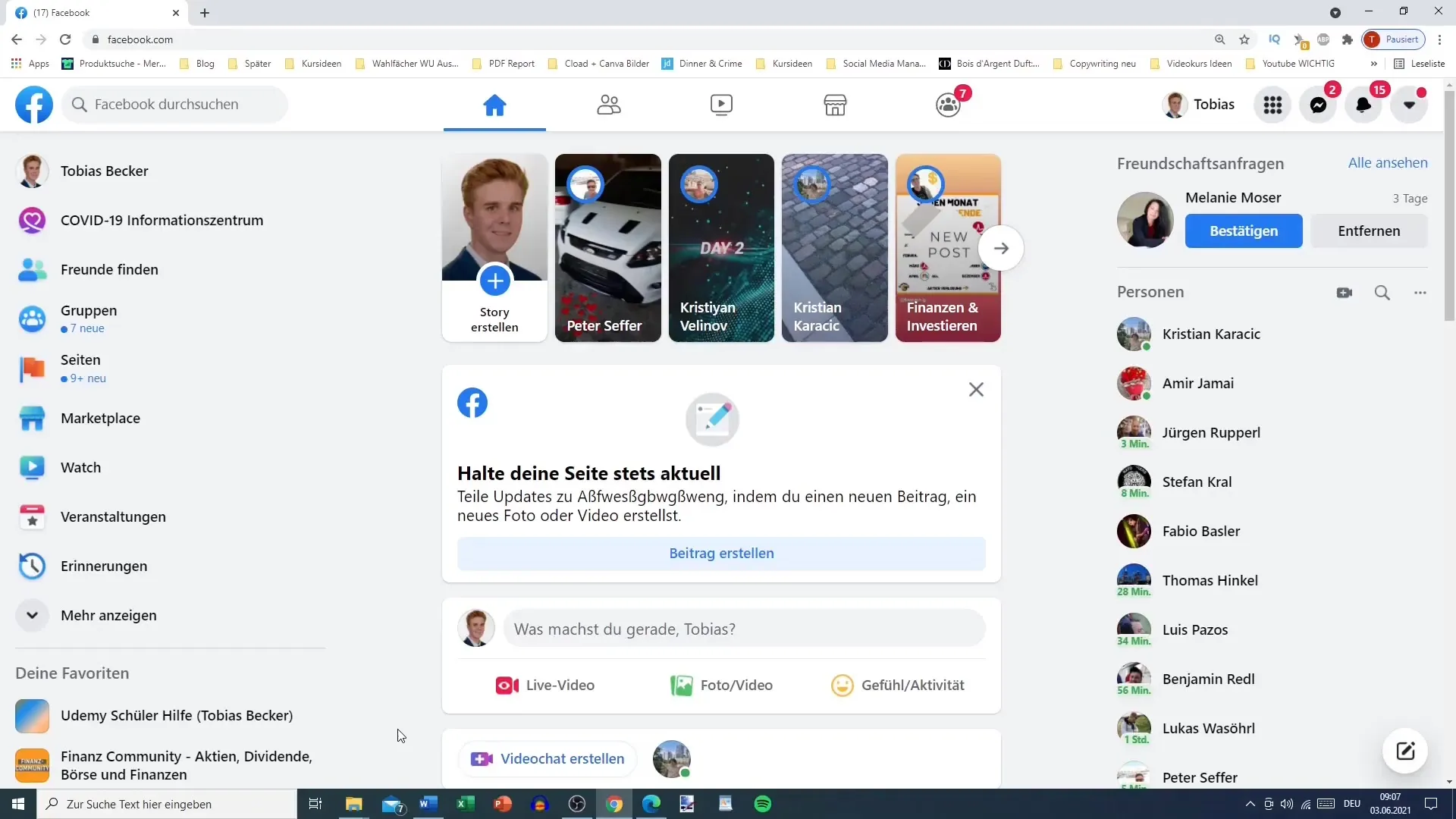This screenshot has height=819, width=1456.
Task: Open Veranstaltungen in left sidebar
Action: 170,517
